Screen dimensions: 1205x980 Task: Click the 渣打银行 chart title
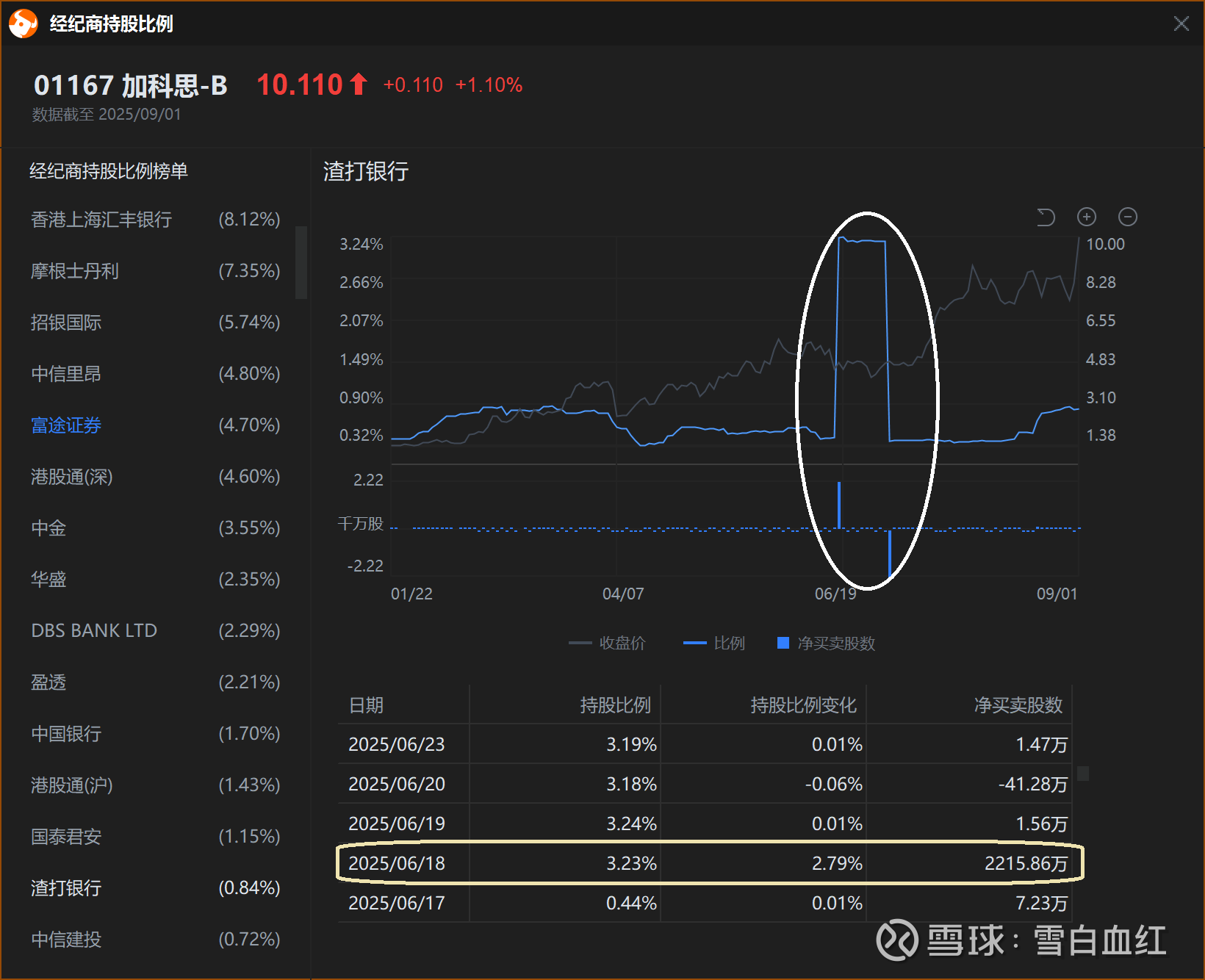(366, 171)
